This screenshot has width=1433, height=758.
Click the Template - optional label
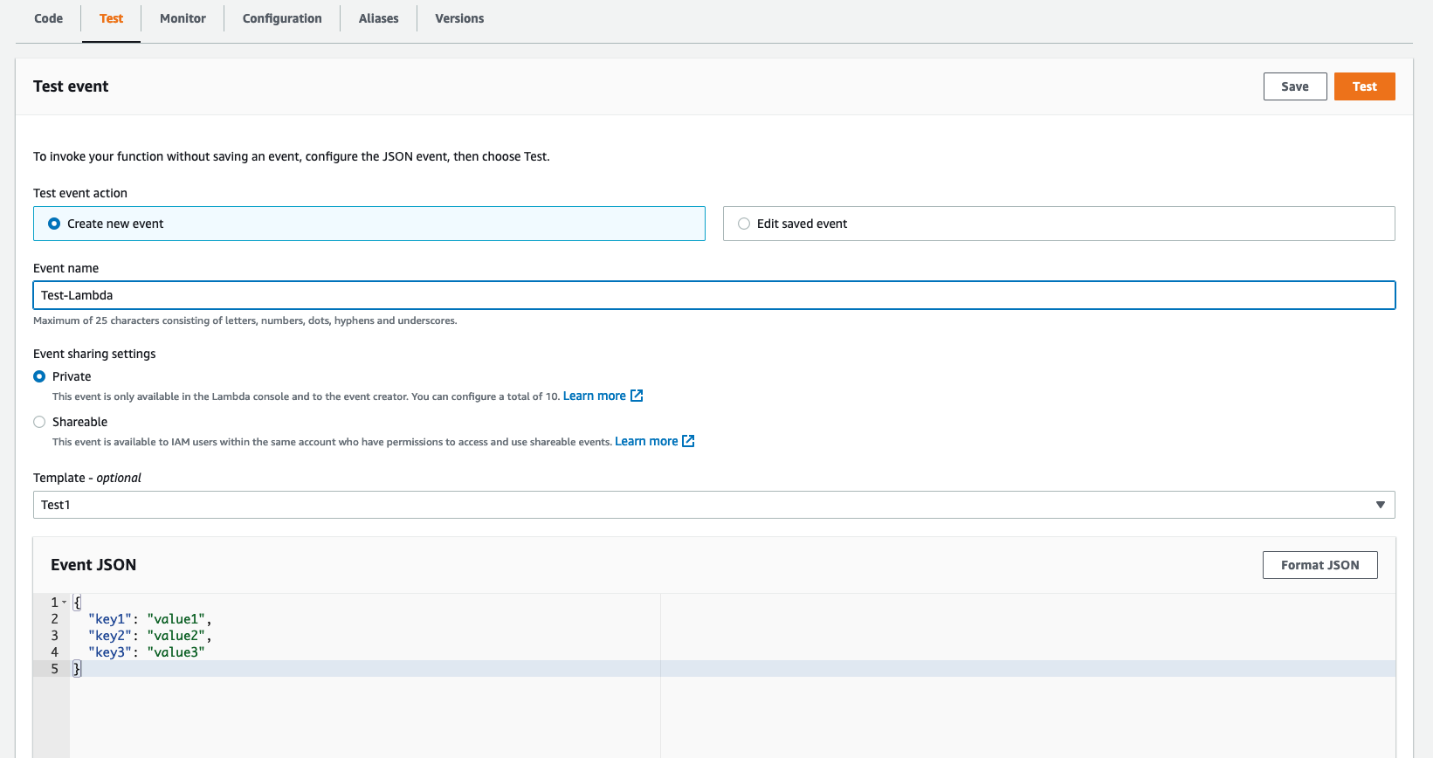pos(87,478)
